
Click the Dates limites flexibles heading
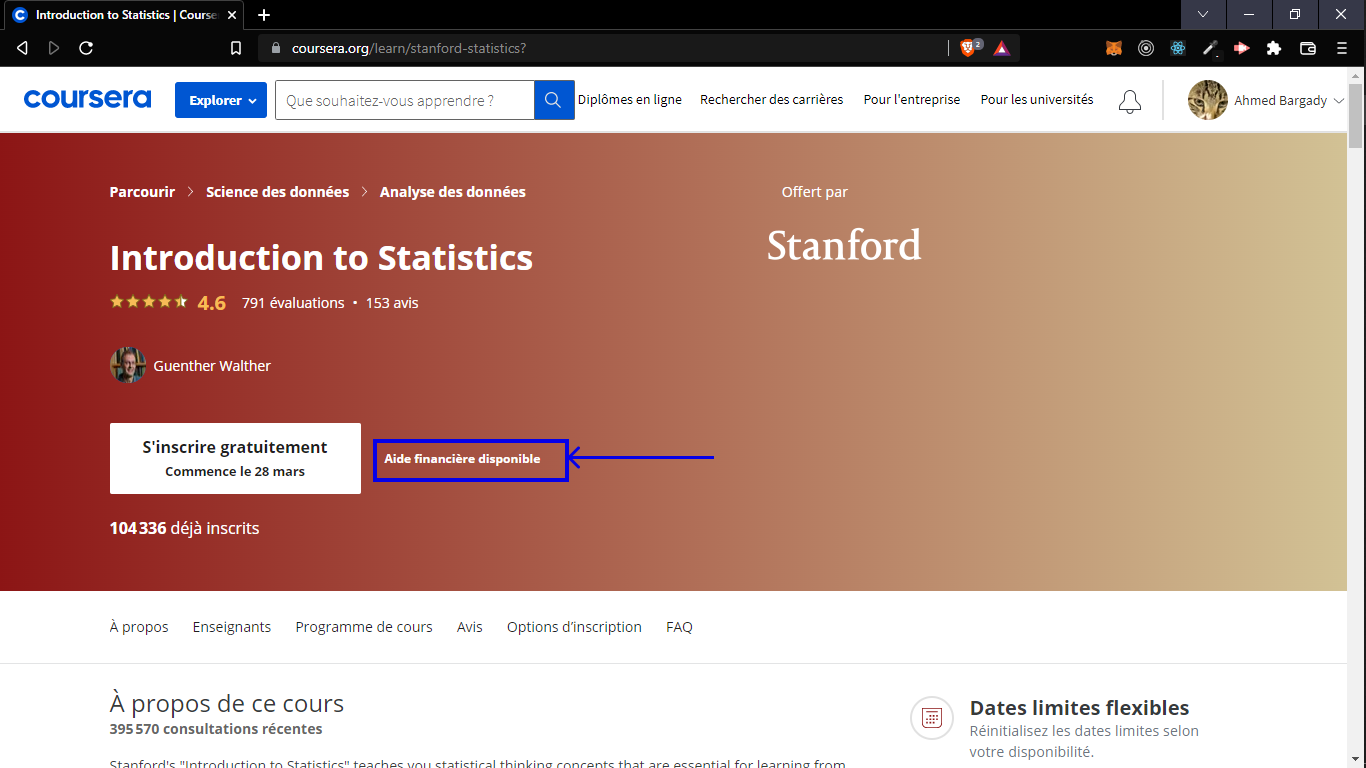[x=1080, y=708]
